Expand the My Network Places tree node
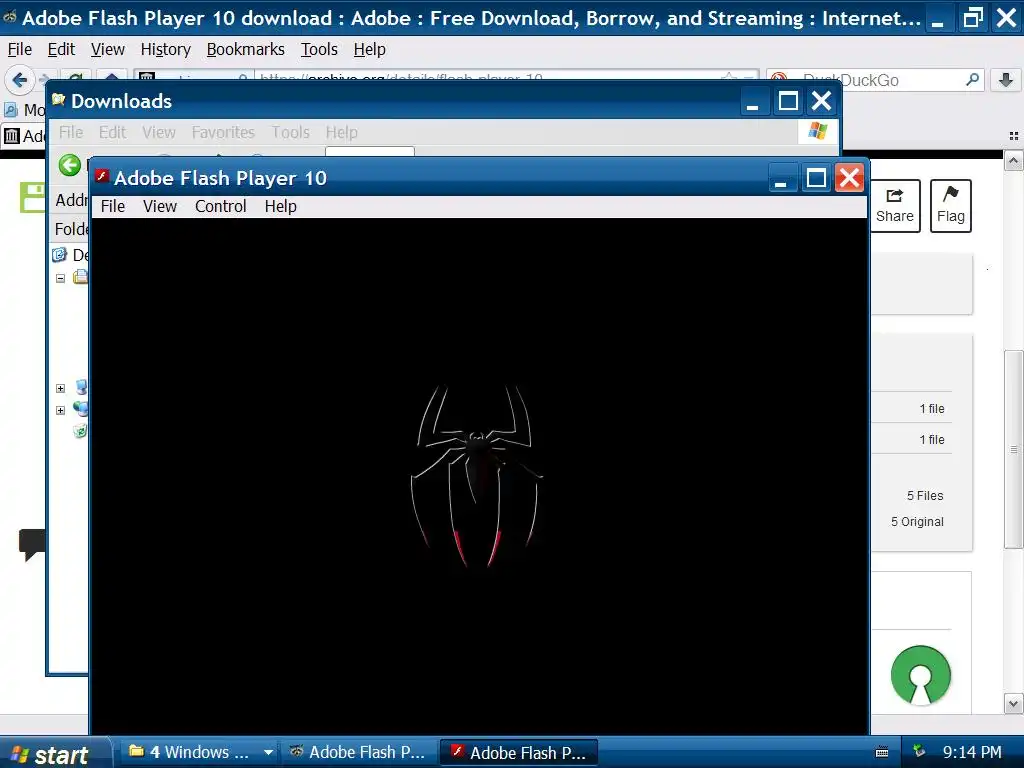Screen dimensions: 1024x768 (x=61, y=410)
